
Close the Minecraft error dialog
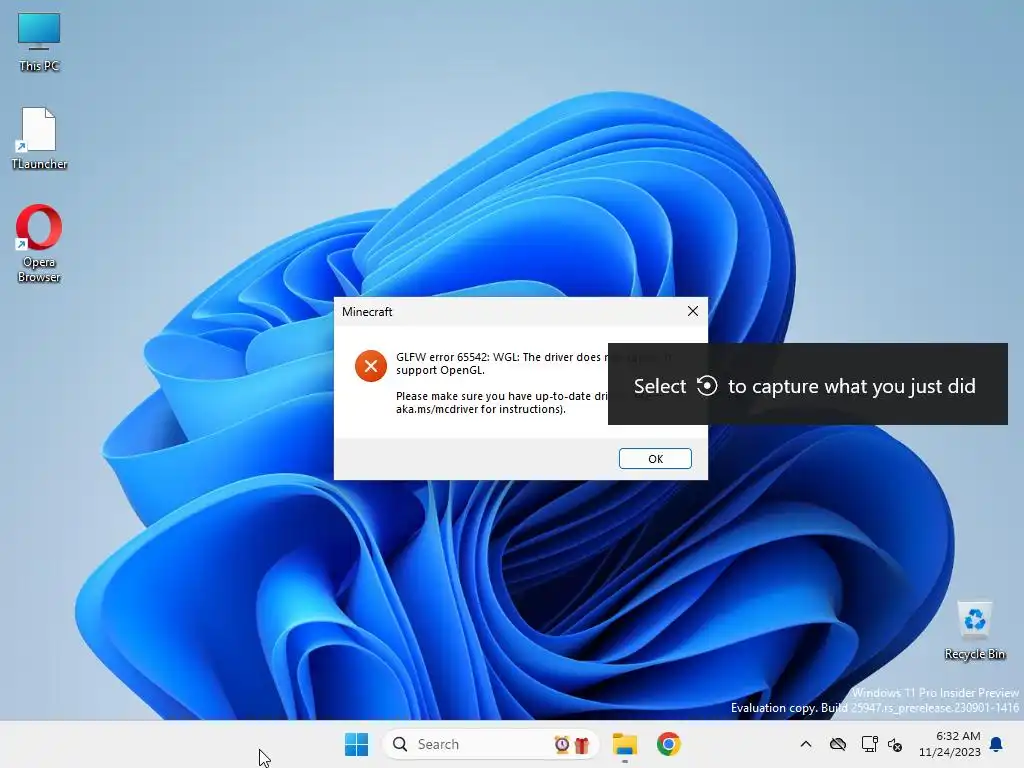click(693, 312)
